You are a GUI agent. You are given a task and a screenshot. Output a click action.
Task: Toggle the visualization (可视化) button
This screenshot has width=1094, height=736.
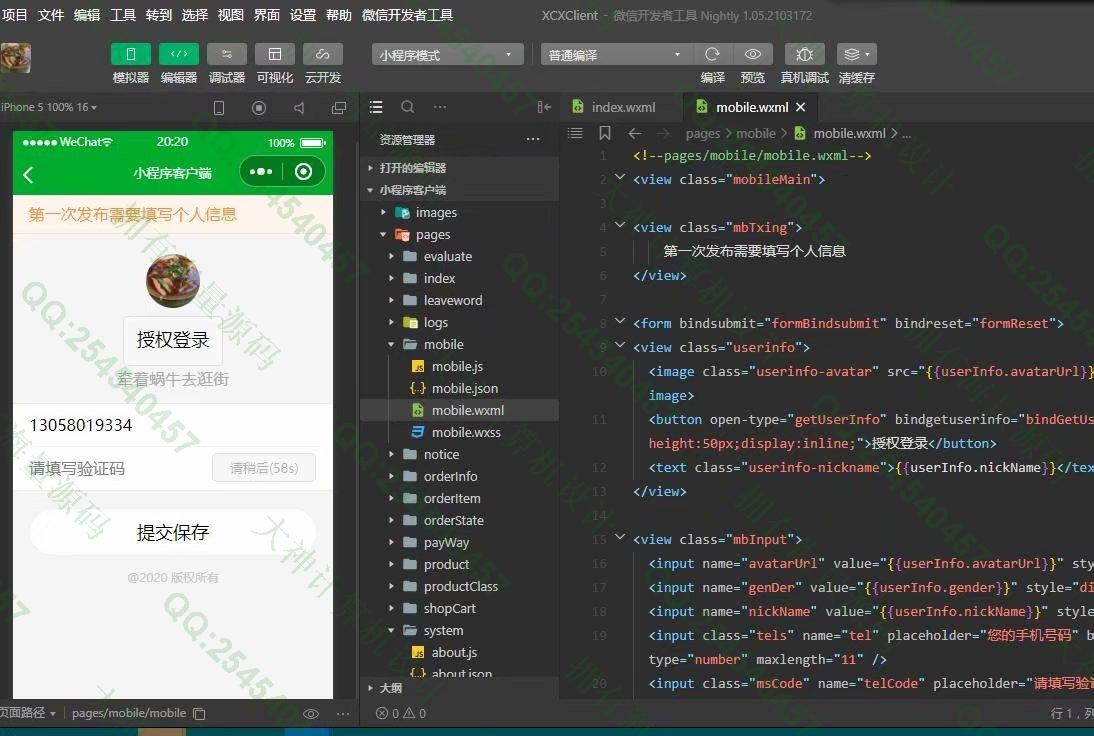coord(275,54)
